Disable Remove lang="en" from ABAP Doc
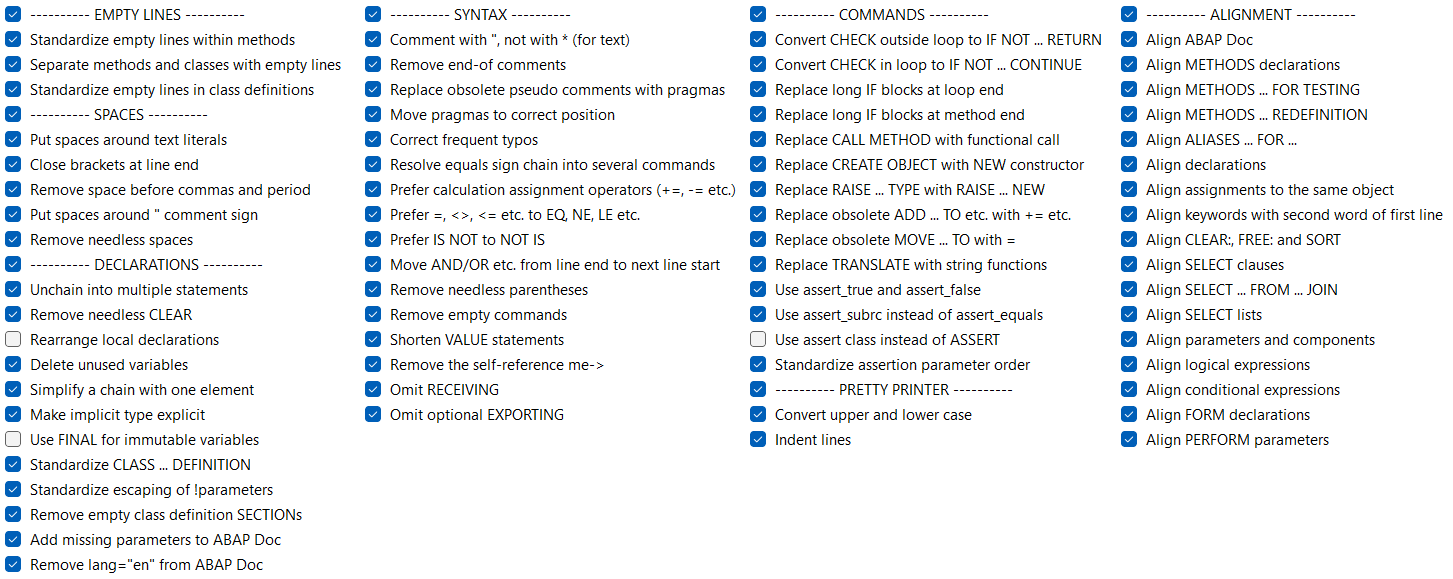The height and width of the screenshot is (579, 1453). tap(13, 565)
